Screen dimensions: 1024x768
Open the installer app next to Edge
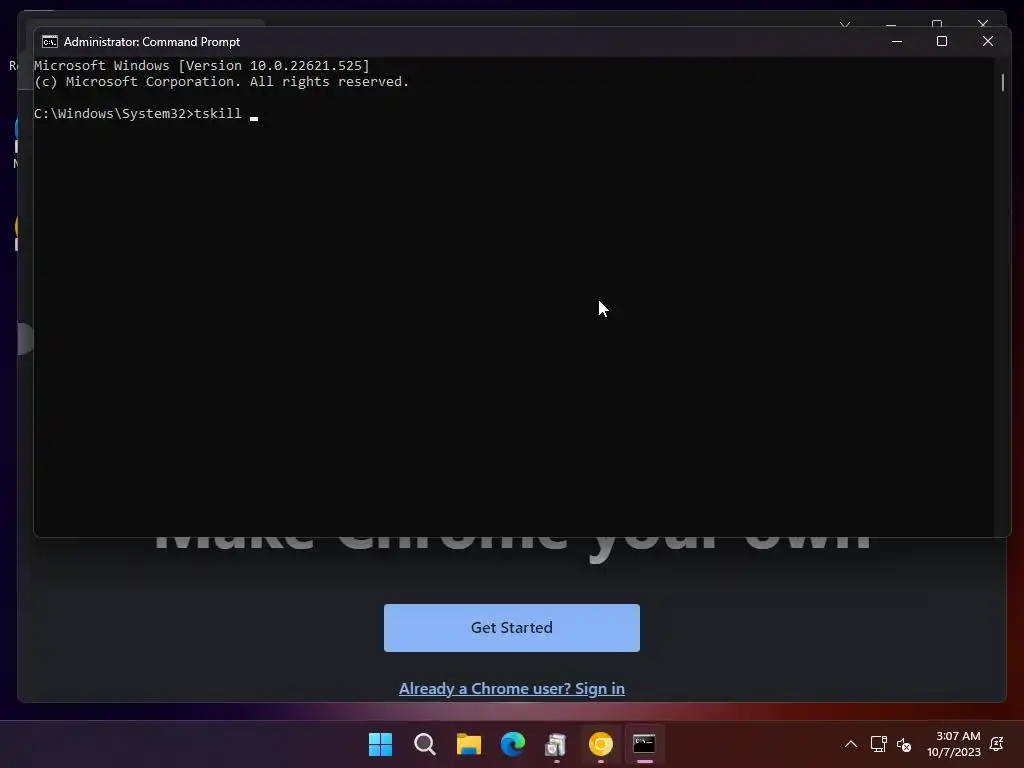[x=556, y=744]
